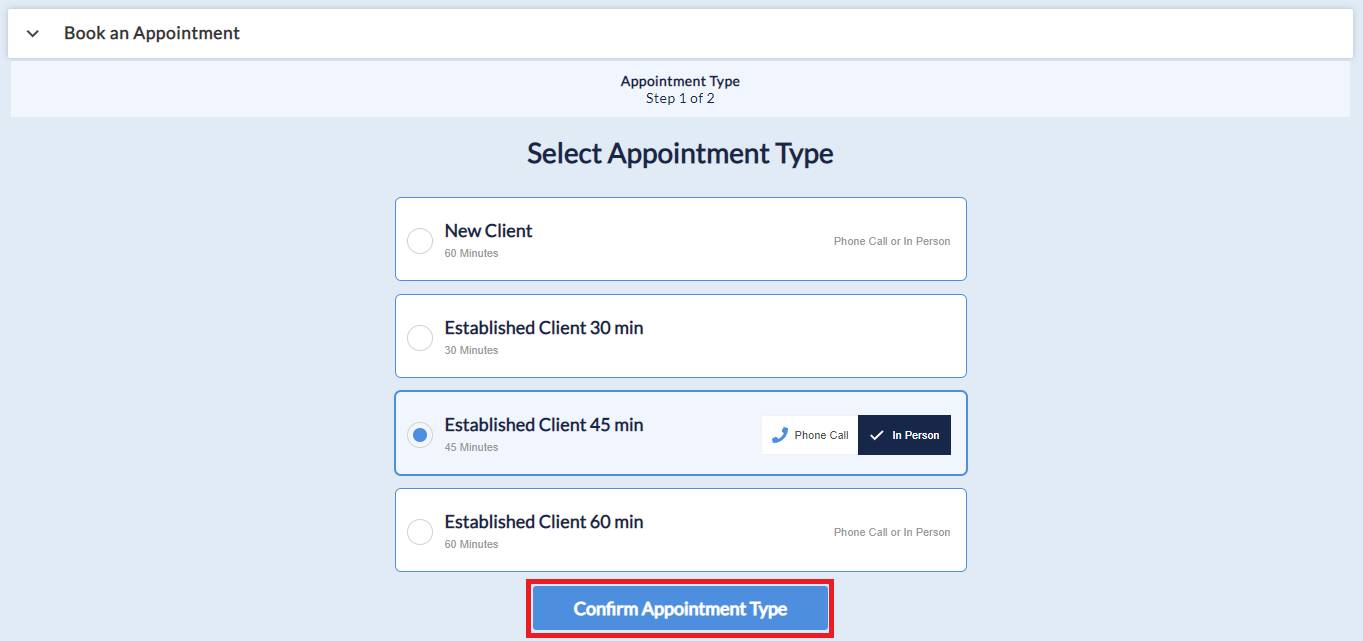The width and height of the screenshot is (1363, 641).
Task: Choose the Established Client 30 min radio
Action: (420, 338)
